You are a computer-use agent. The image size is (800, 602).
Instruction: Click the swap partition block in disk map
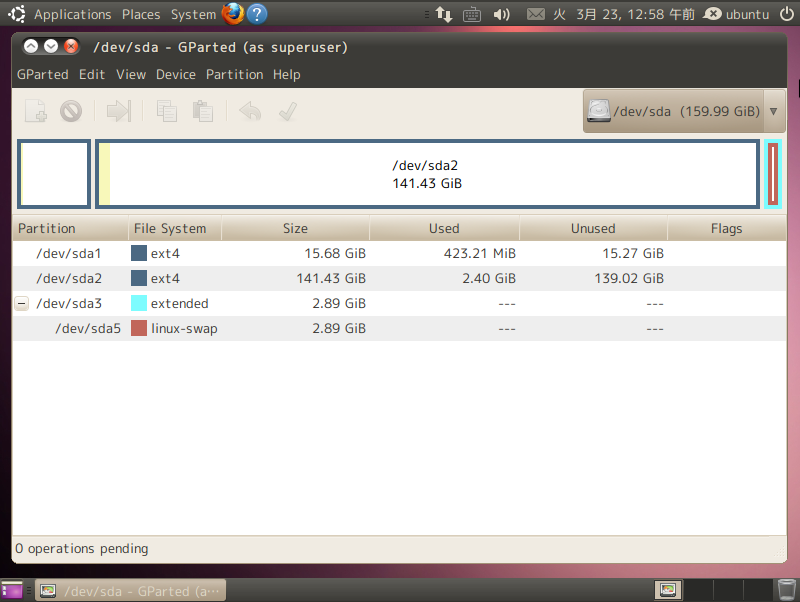coord(773,174)
